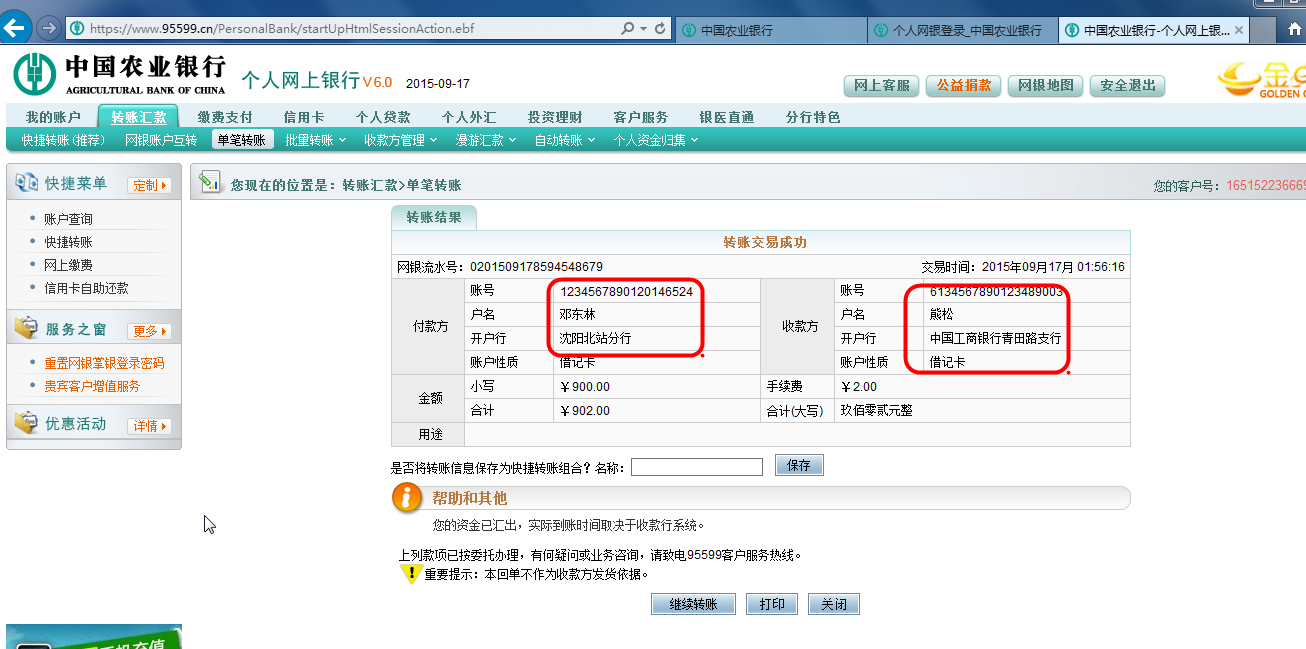Open the 分行特色 tab
This screenshot has height=649, width=1306.
coord(813,117)
